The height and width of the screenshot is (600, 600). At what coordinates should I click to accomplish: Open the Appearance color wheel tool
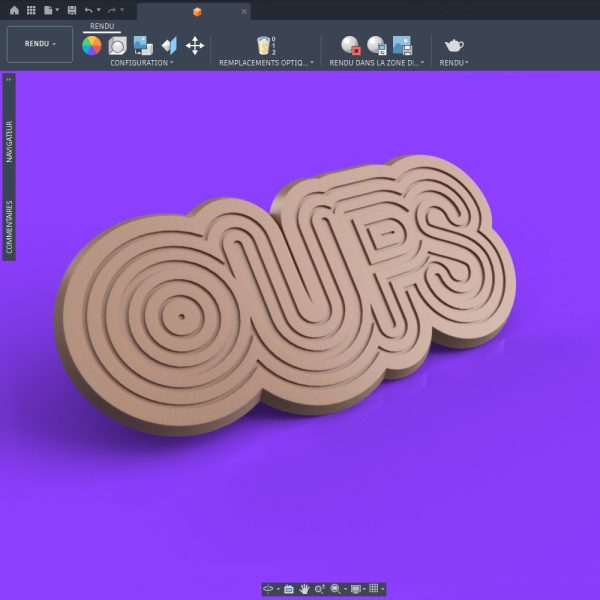[92, 46]
